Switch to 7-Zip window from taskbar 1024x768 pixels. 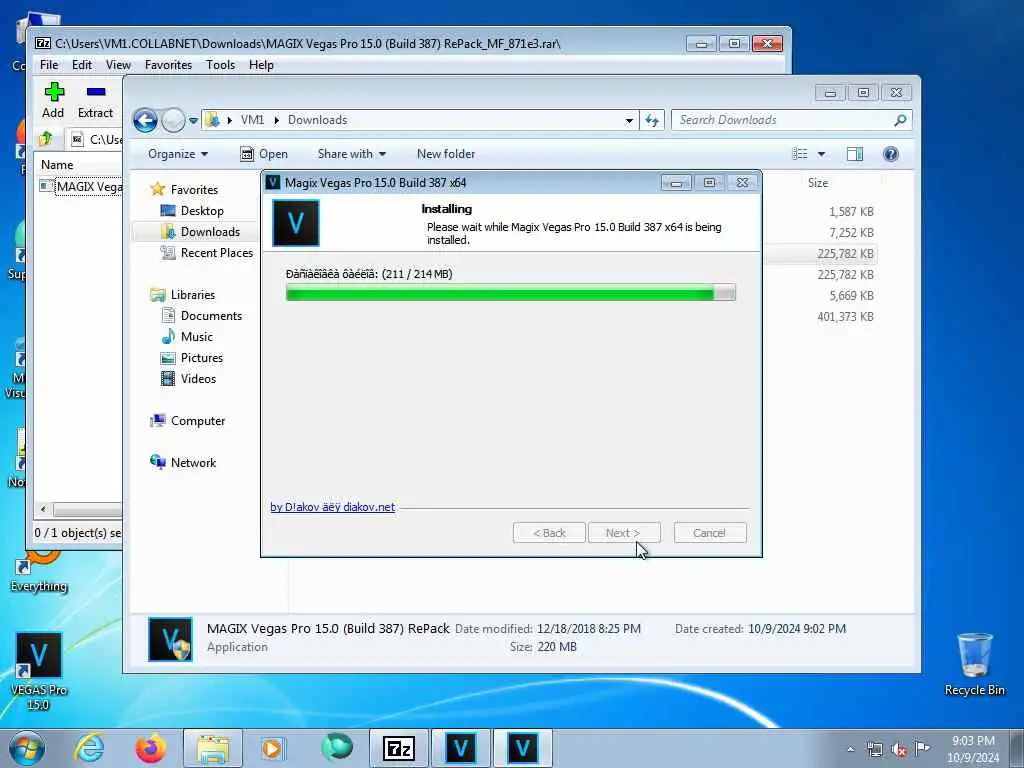pyautogui.click(x=399, y=748)
